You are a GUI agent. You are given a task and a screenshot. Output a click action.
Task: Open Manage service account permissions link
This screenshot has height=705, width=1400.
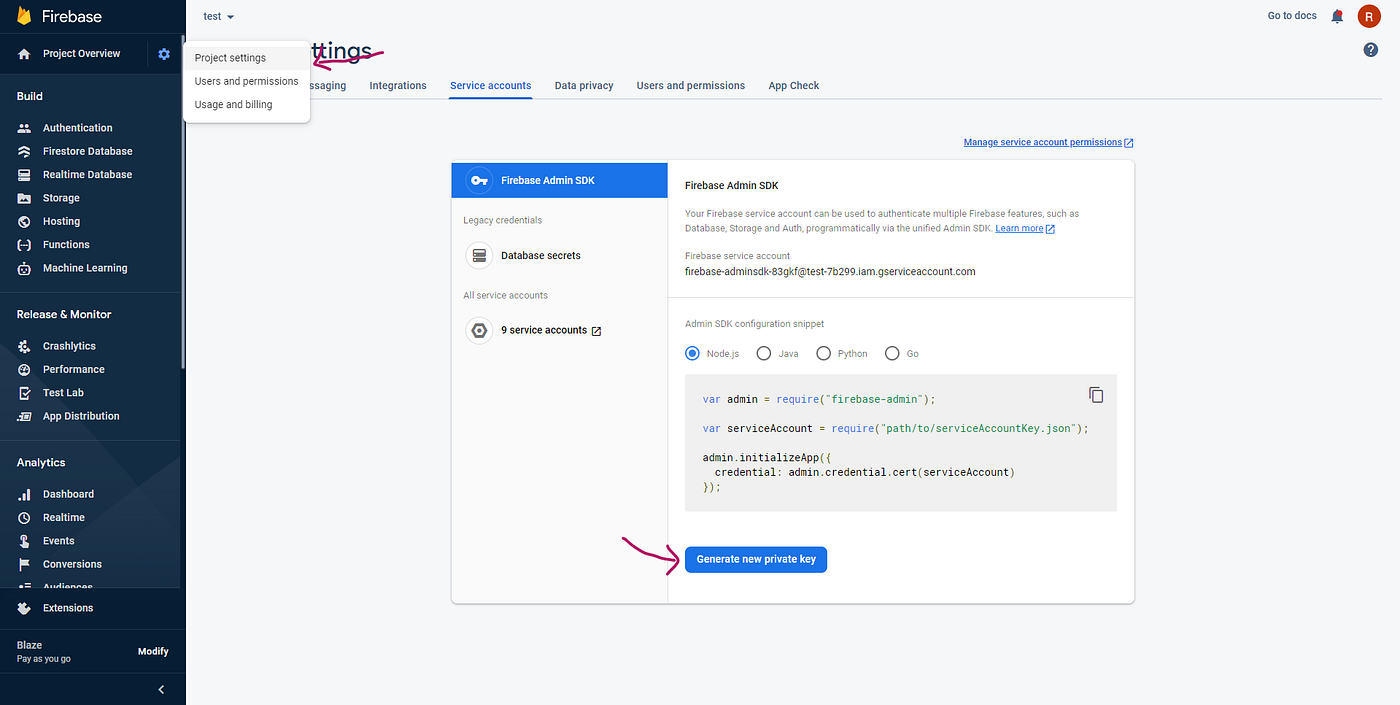click(x=1042, y=141)
